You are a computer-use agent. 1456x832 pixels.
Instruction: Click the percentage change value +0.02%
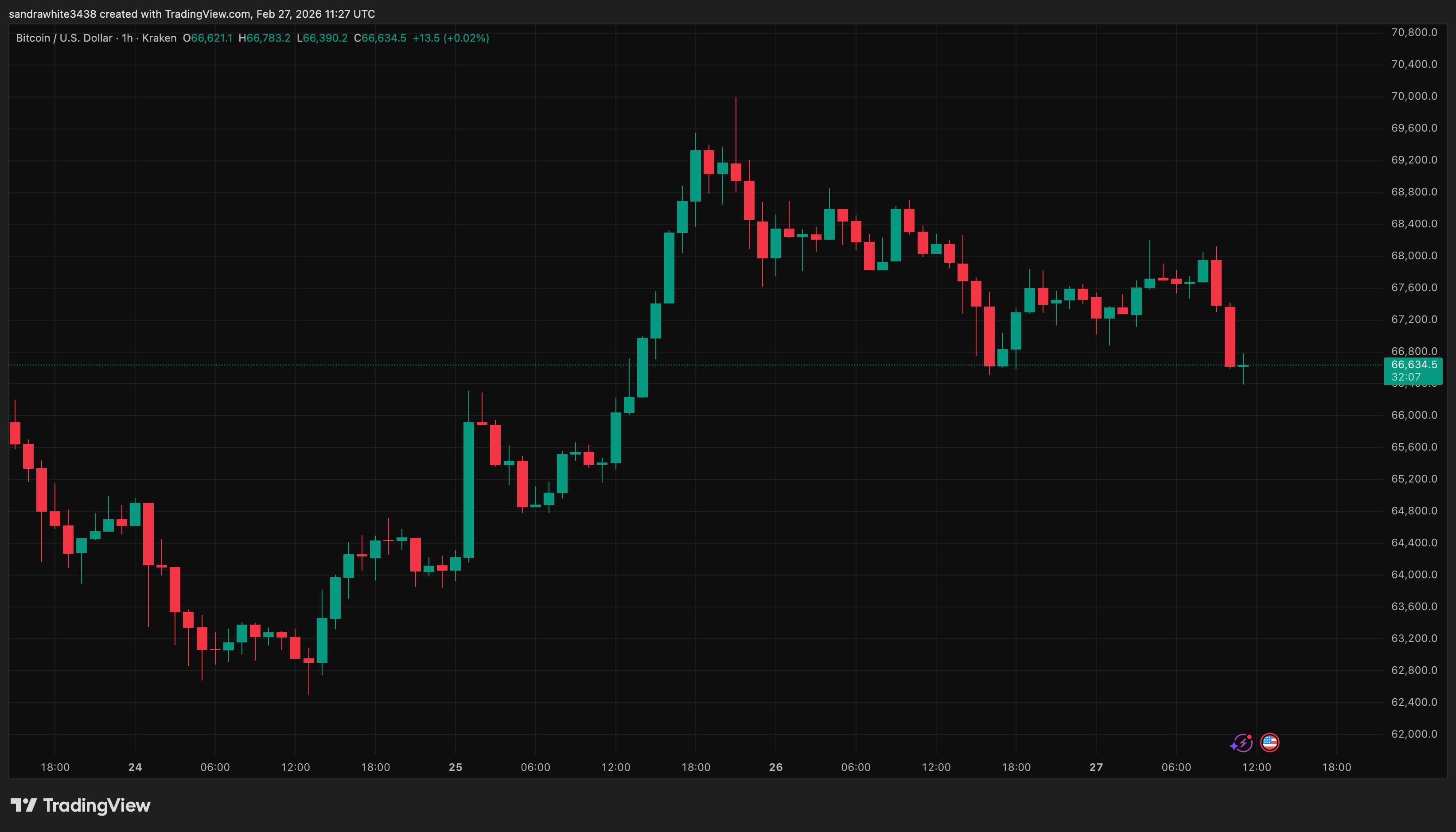point(466,38)
